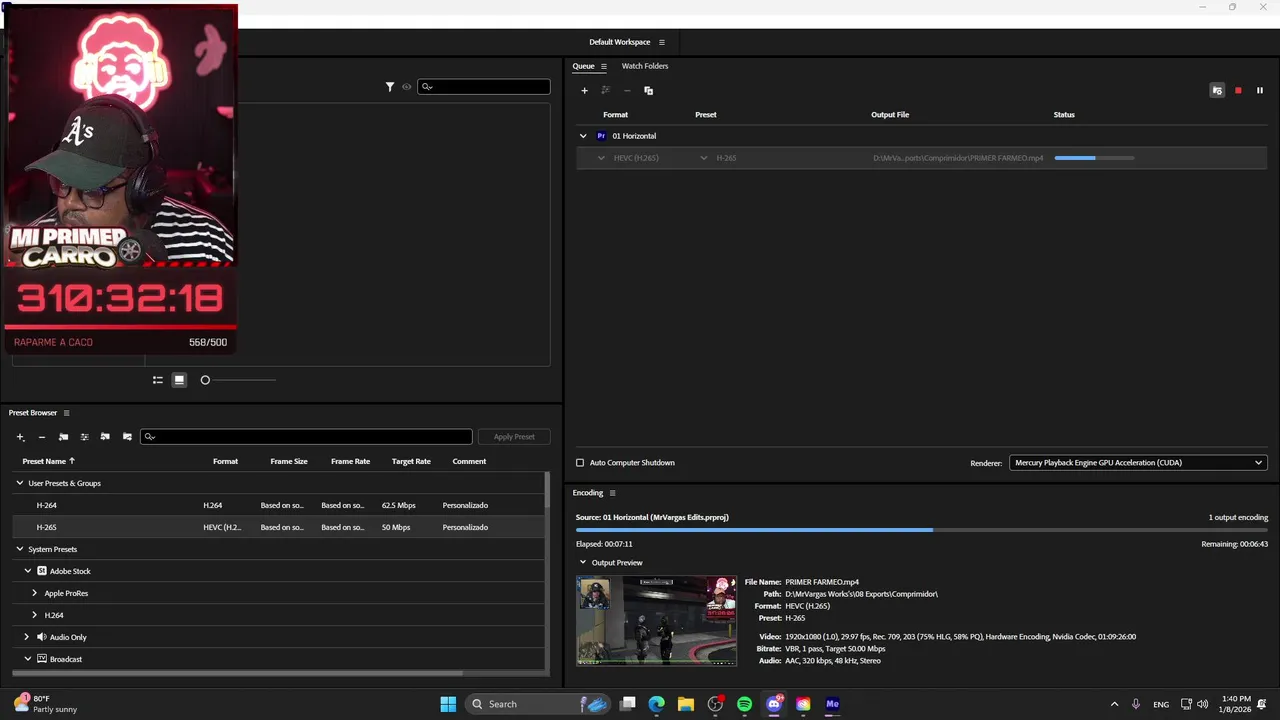The height and width of the screenshot is (720, 1280).
Task: Open the HEVC (H.265) format dropdown
Action: click(602, 158)
